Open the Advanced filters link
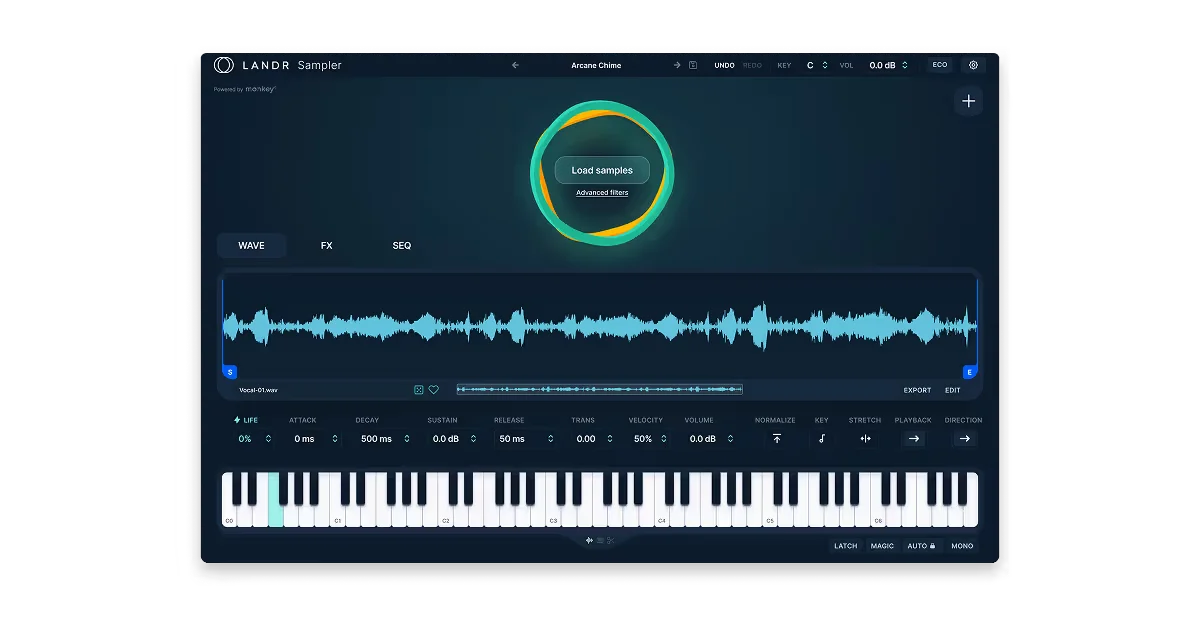The image size is (1200, 630). click(x=602, y=193)
